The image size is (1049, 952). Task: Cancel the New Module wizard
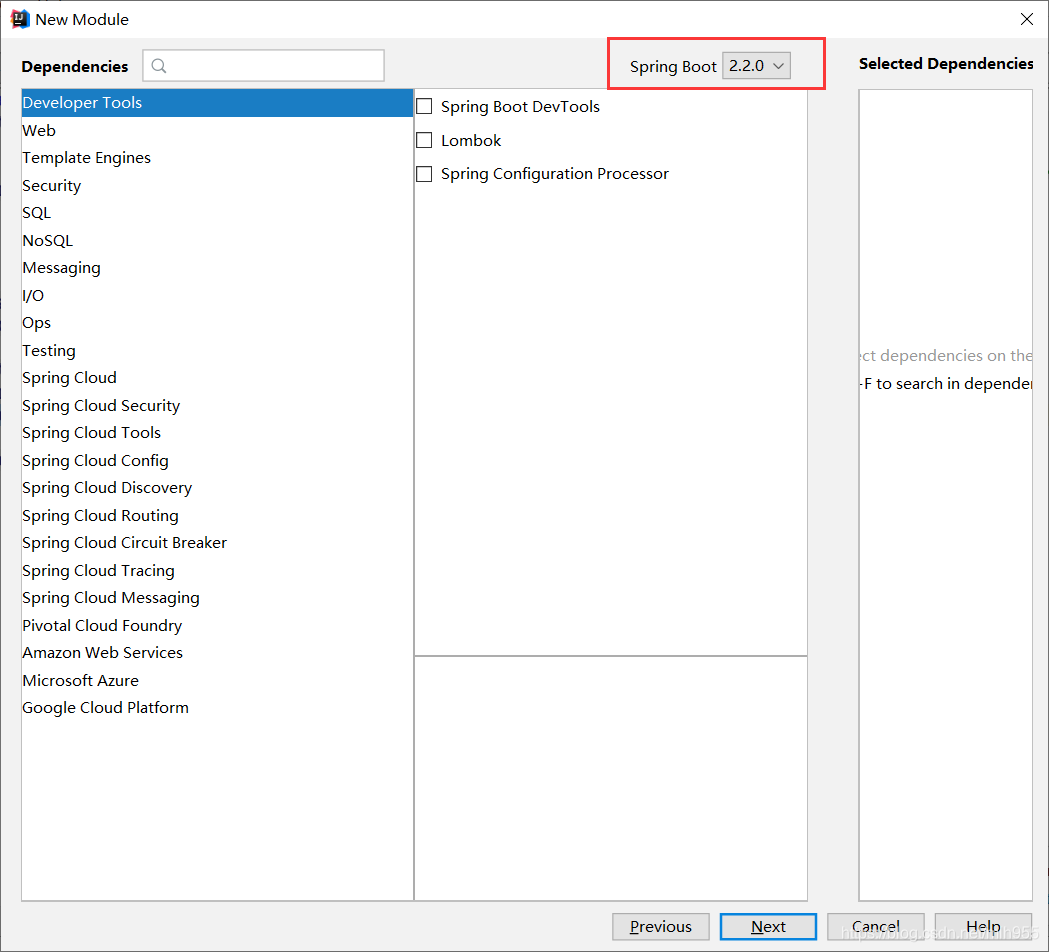(x=876, y=927)
